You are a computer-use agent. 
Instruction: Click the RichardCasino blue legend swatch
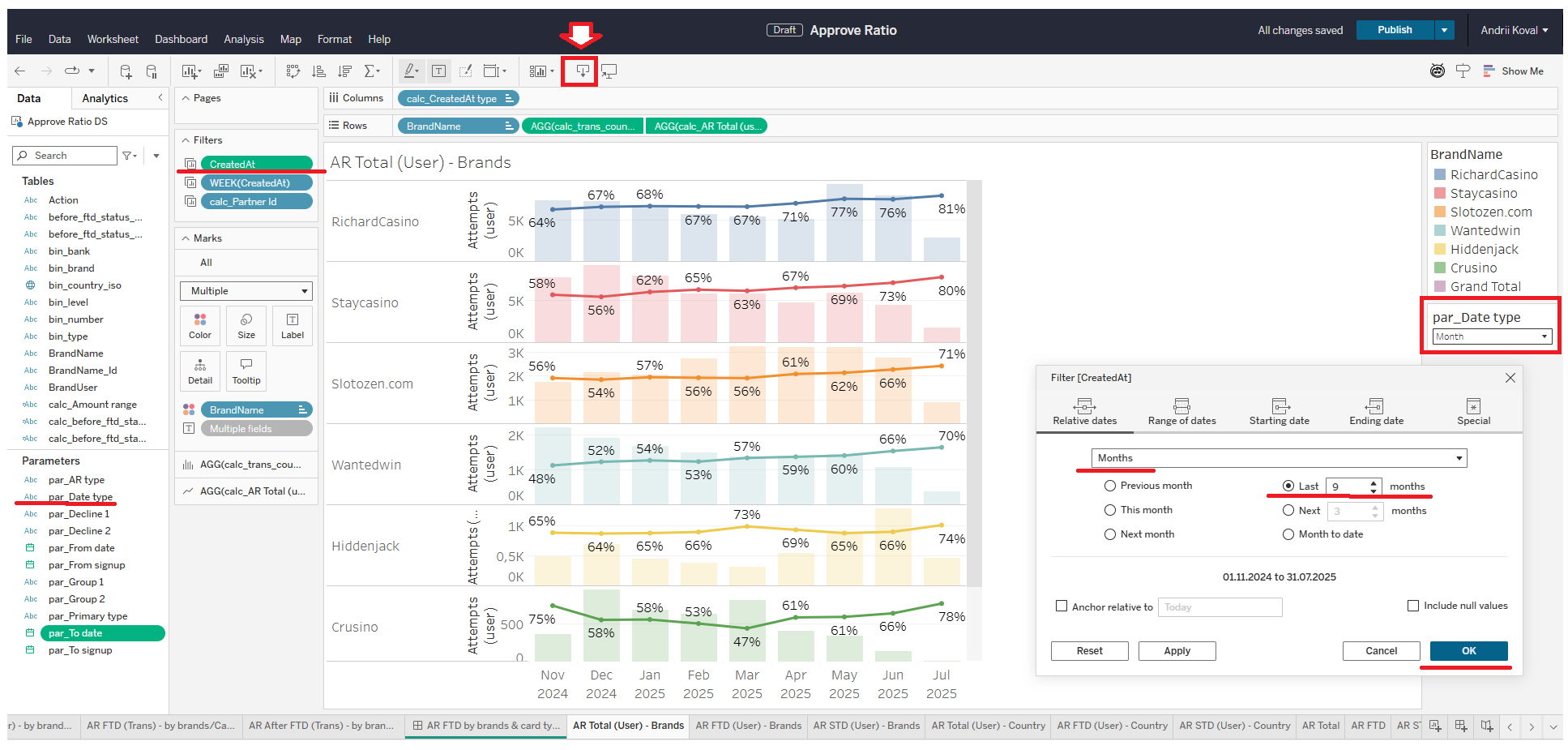[1440, 174]
